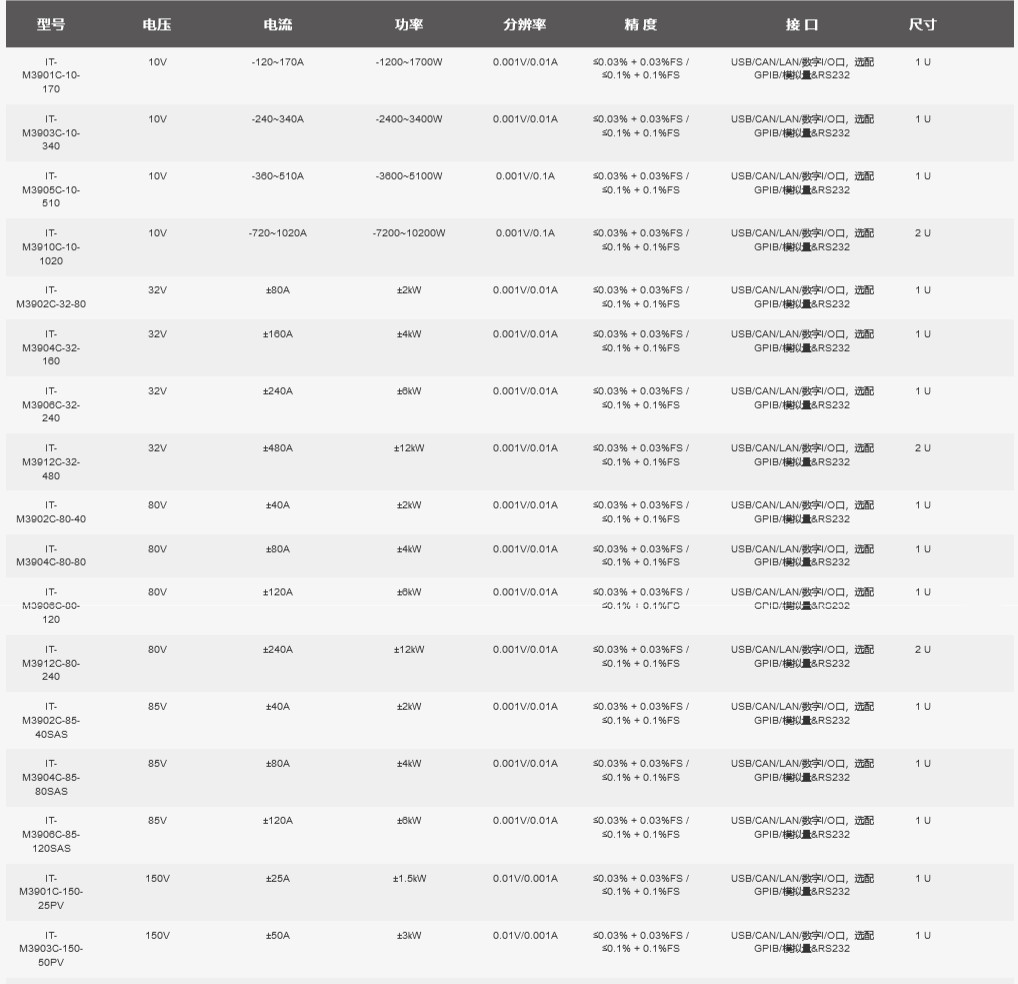Click the -7200~10200W power cell
This screenshot has height=984, width=1018.
409,233
